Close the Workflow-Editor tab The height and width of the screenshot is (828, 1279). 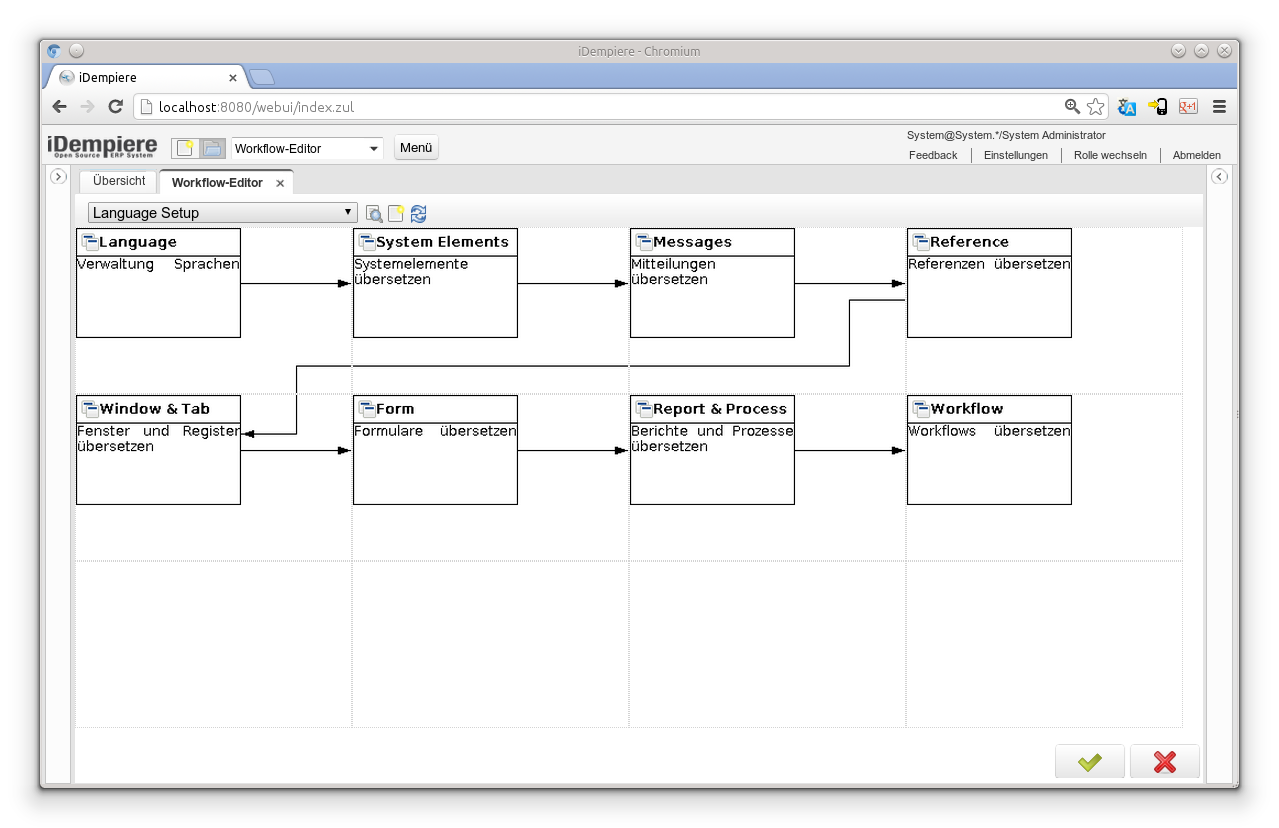coord(280,183)
